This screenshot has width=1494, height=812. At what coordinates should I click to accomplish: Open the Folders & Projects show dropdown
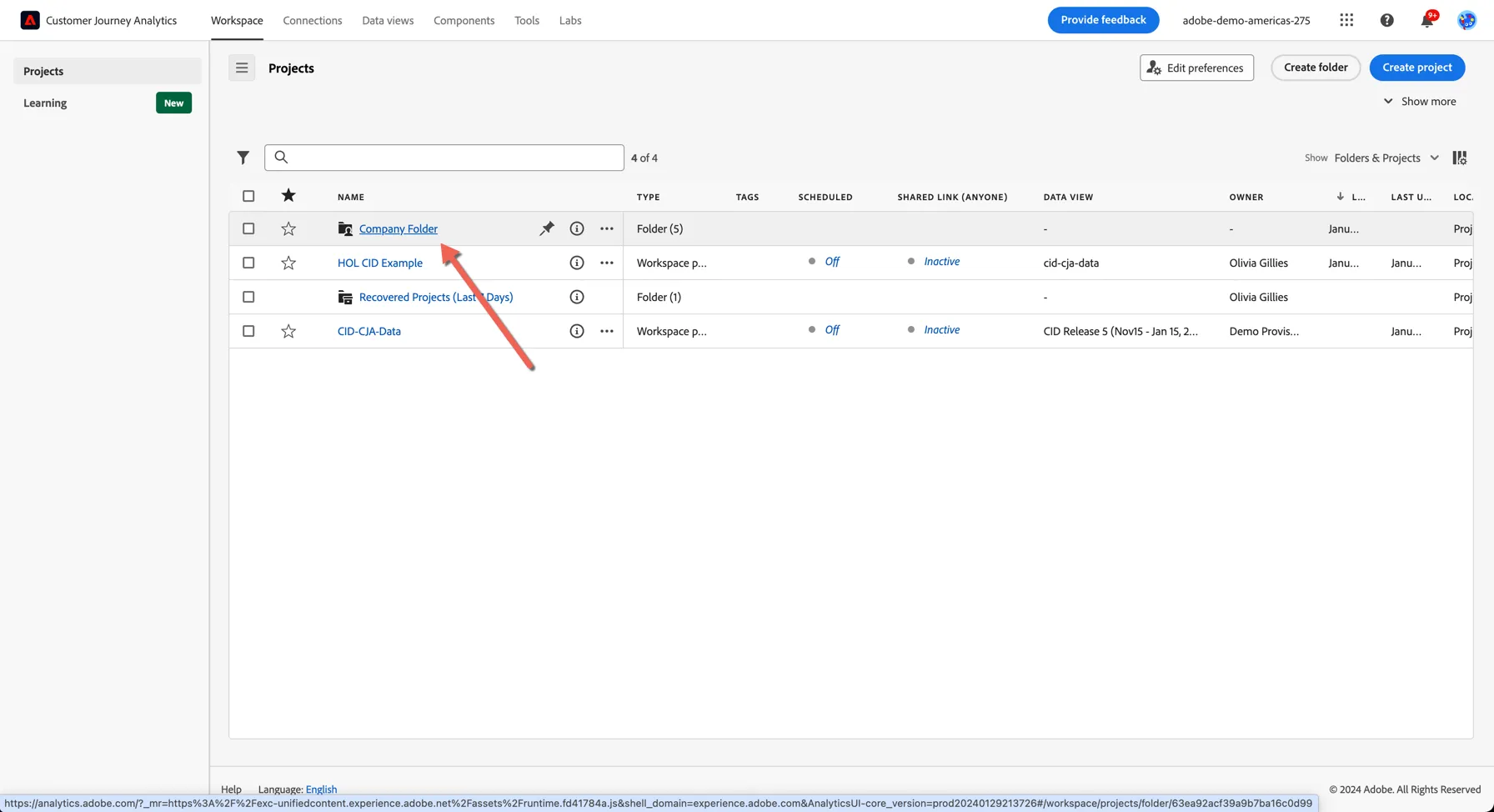pyautogui.click(x=1386, y=158)
